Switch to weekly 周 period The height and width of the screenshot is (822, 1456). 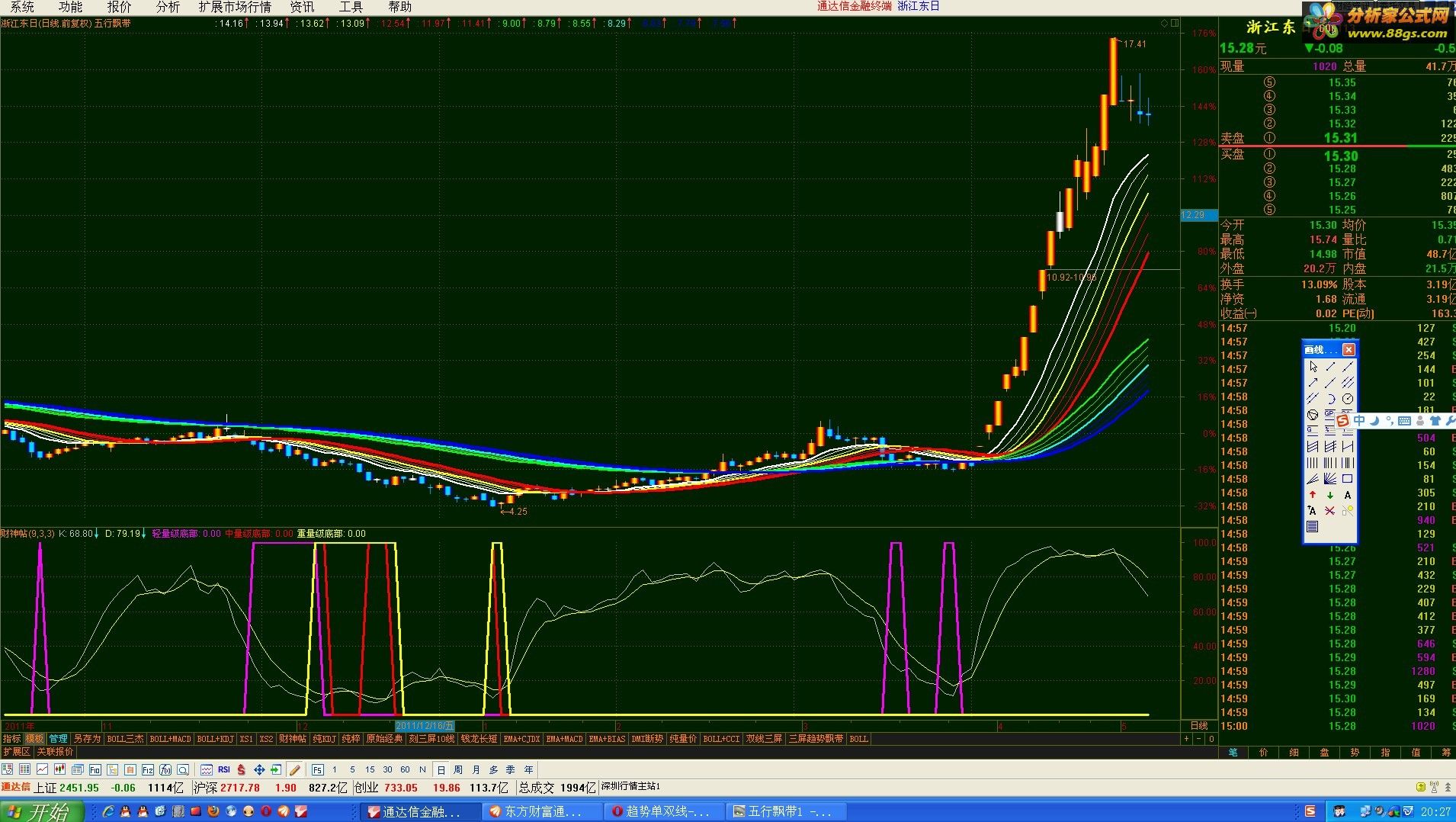(457, 769)
